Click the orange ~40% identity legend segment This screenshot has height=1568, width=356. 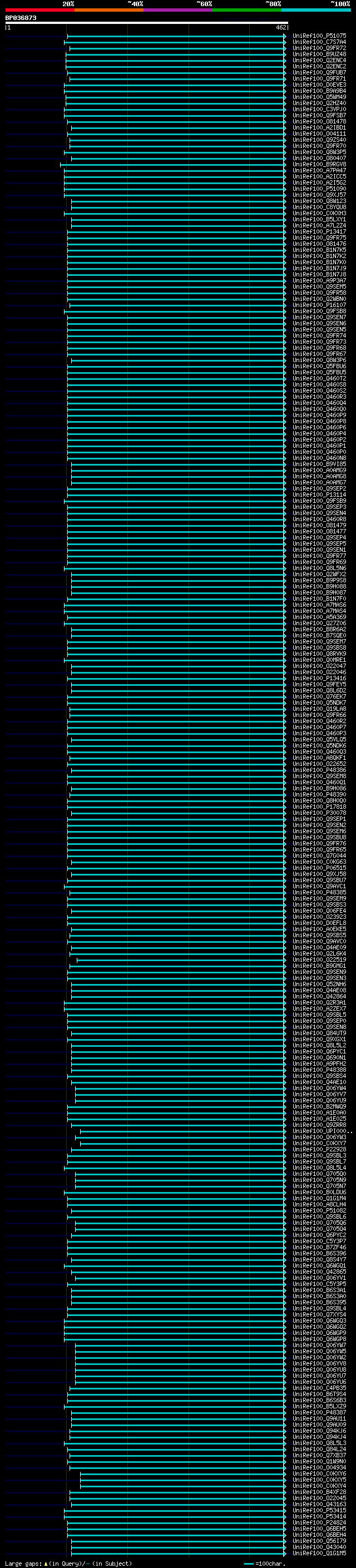[109, 10]
